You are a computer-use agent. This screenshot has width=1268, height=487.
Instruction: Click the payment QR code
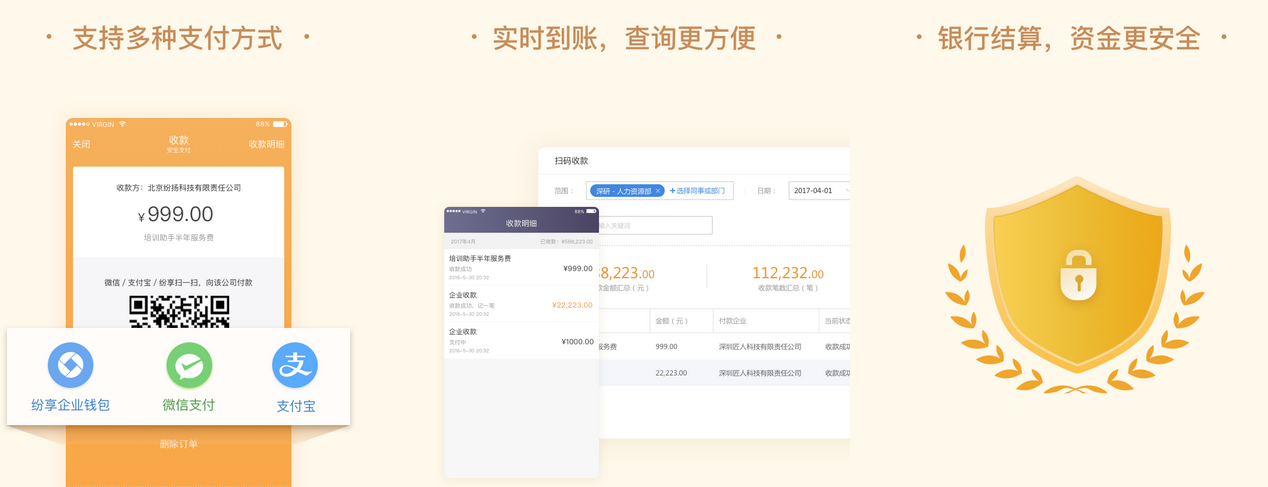179,312
